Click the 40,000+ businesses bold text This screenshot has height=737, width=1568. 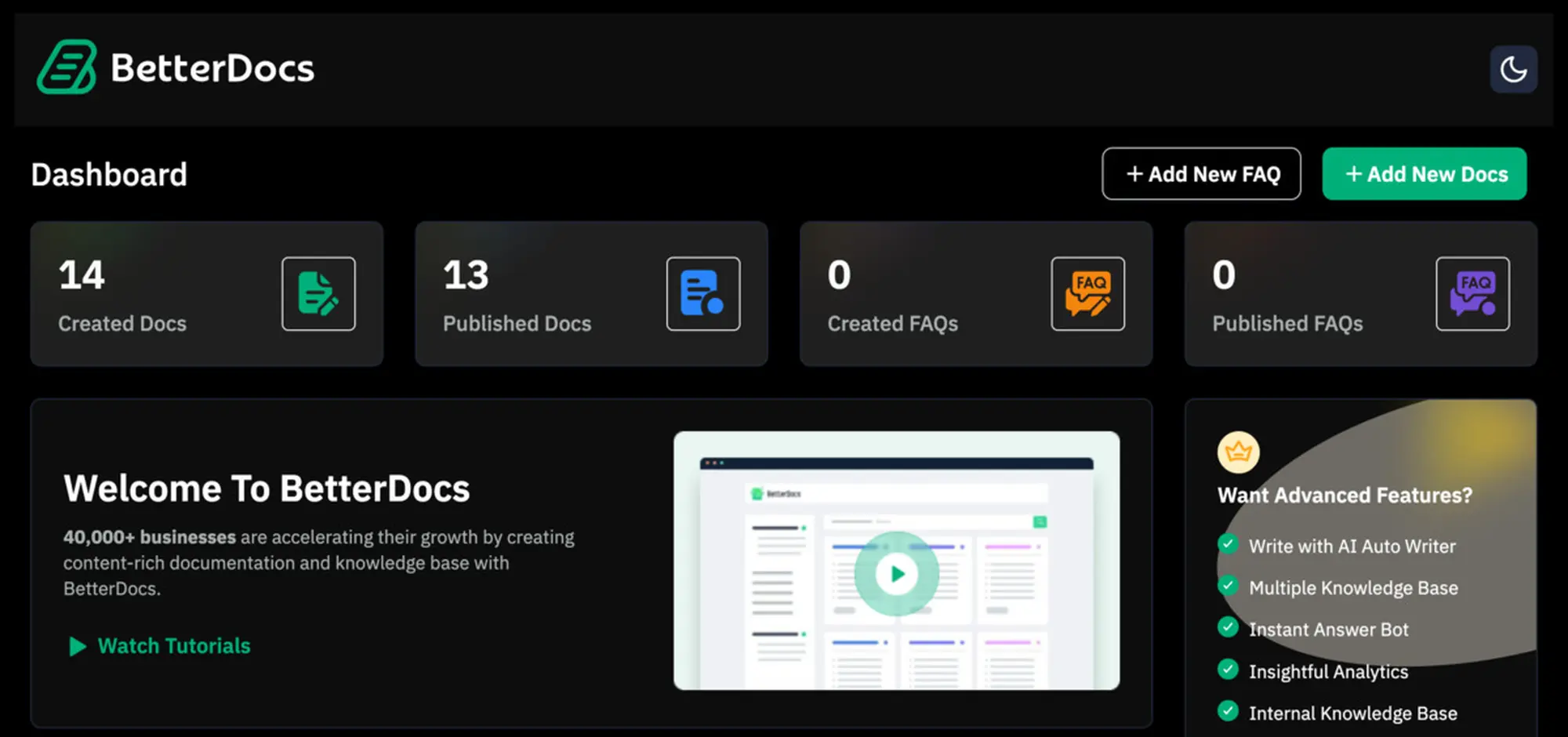[x=150, y=537]
